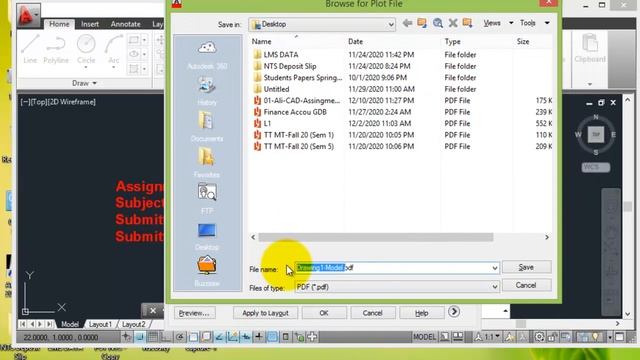Screen dimensions: 640x360
Task: Toggle Object Snap in status bar
Action: pos(193,337)
